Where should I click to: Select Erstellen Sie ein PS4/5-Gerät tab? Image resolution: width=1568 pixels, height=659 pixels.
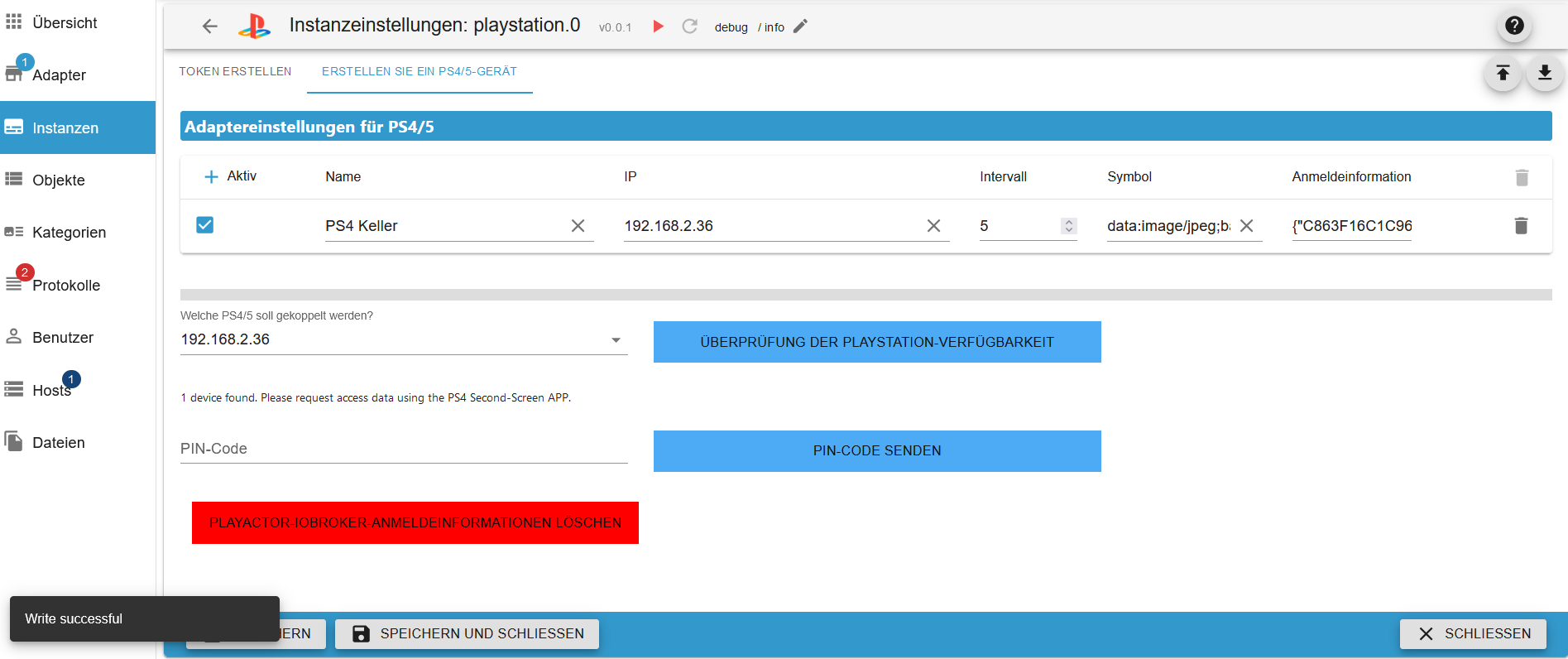point(420,71)
